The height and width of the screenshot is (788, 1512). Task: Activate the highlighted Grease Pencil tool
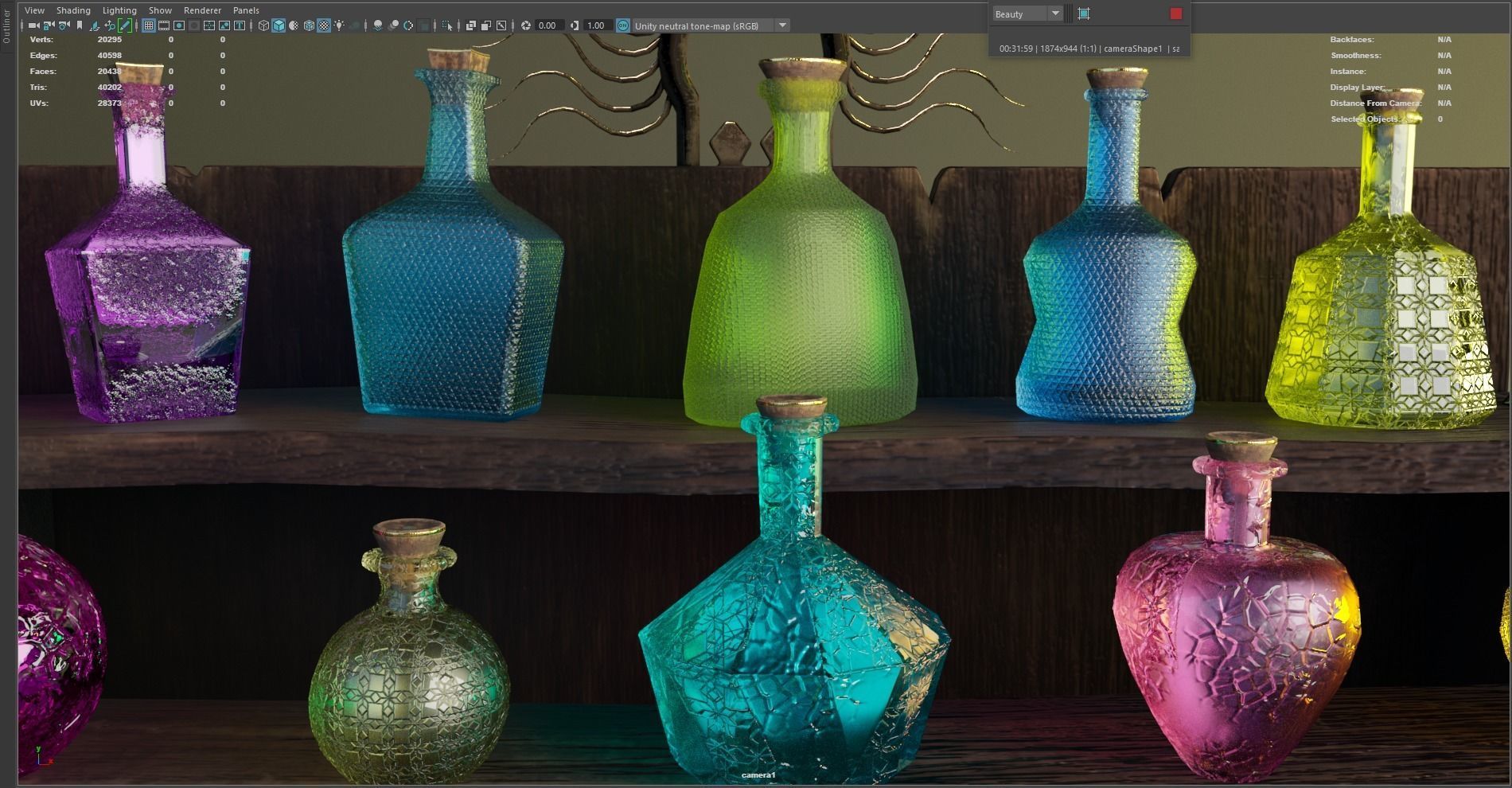[x=125, y=25]
